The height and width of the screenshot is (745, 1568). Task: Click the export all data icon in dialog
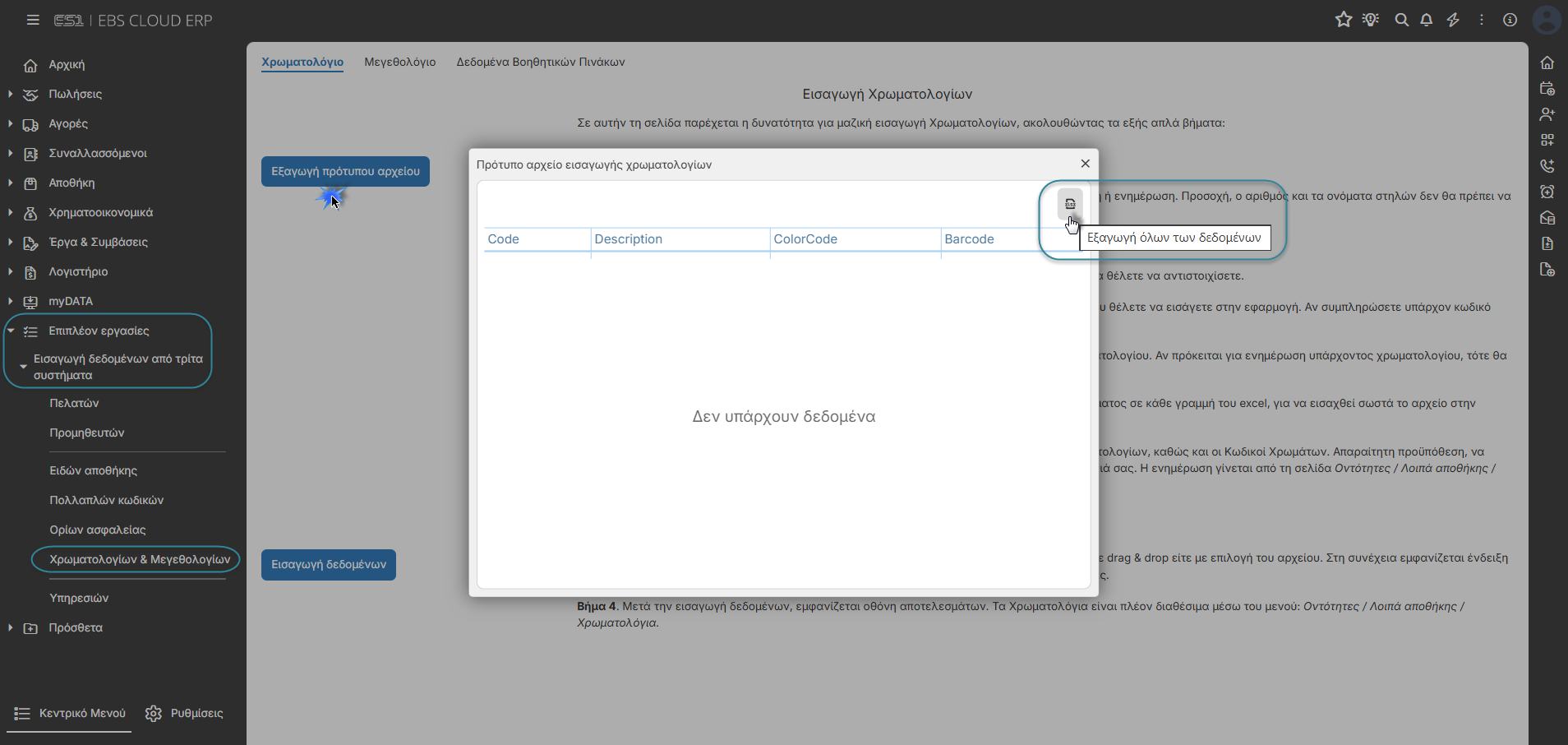pos(1070,204)
